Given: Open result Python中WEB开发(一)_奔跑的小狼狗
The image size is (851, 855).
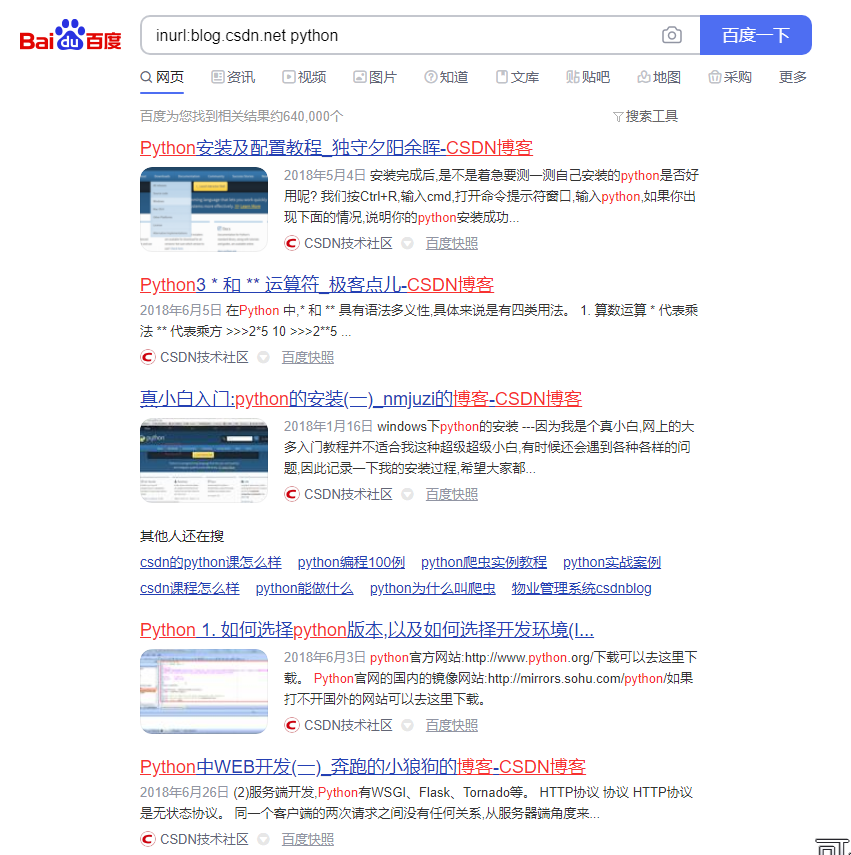Looking at the screenshot, I should point(363,767).
